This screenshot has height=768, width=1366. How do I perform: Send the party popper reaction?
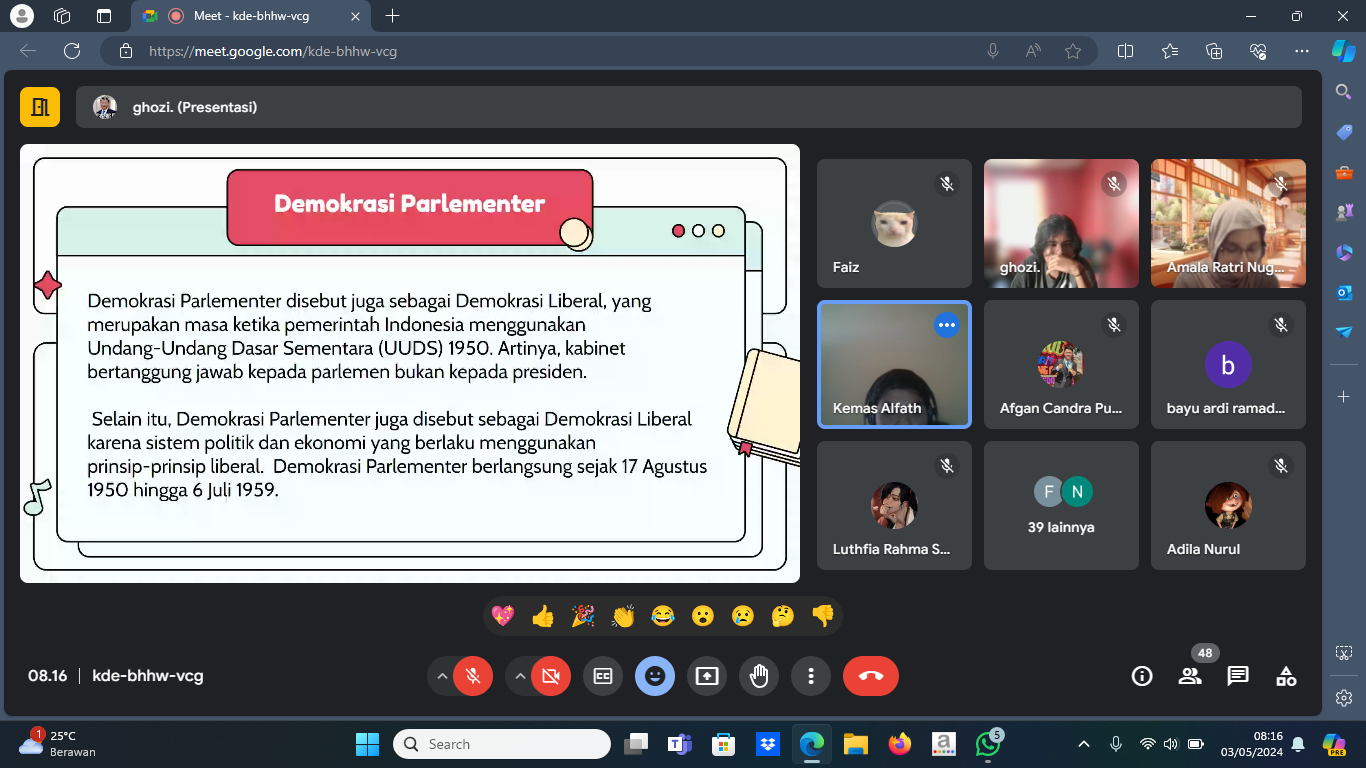click(583, 616)
